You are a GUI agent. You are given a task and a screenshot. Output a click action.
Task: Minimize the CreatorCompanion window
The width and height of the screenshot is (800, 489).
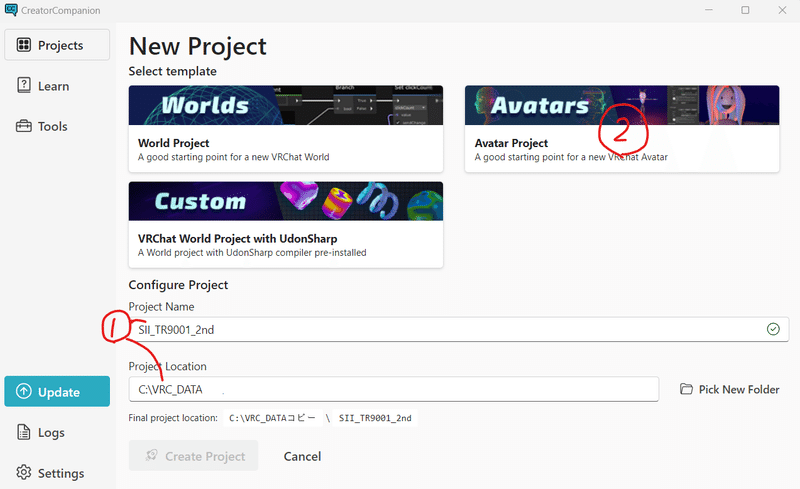point(709,10)
